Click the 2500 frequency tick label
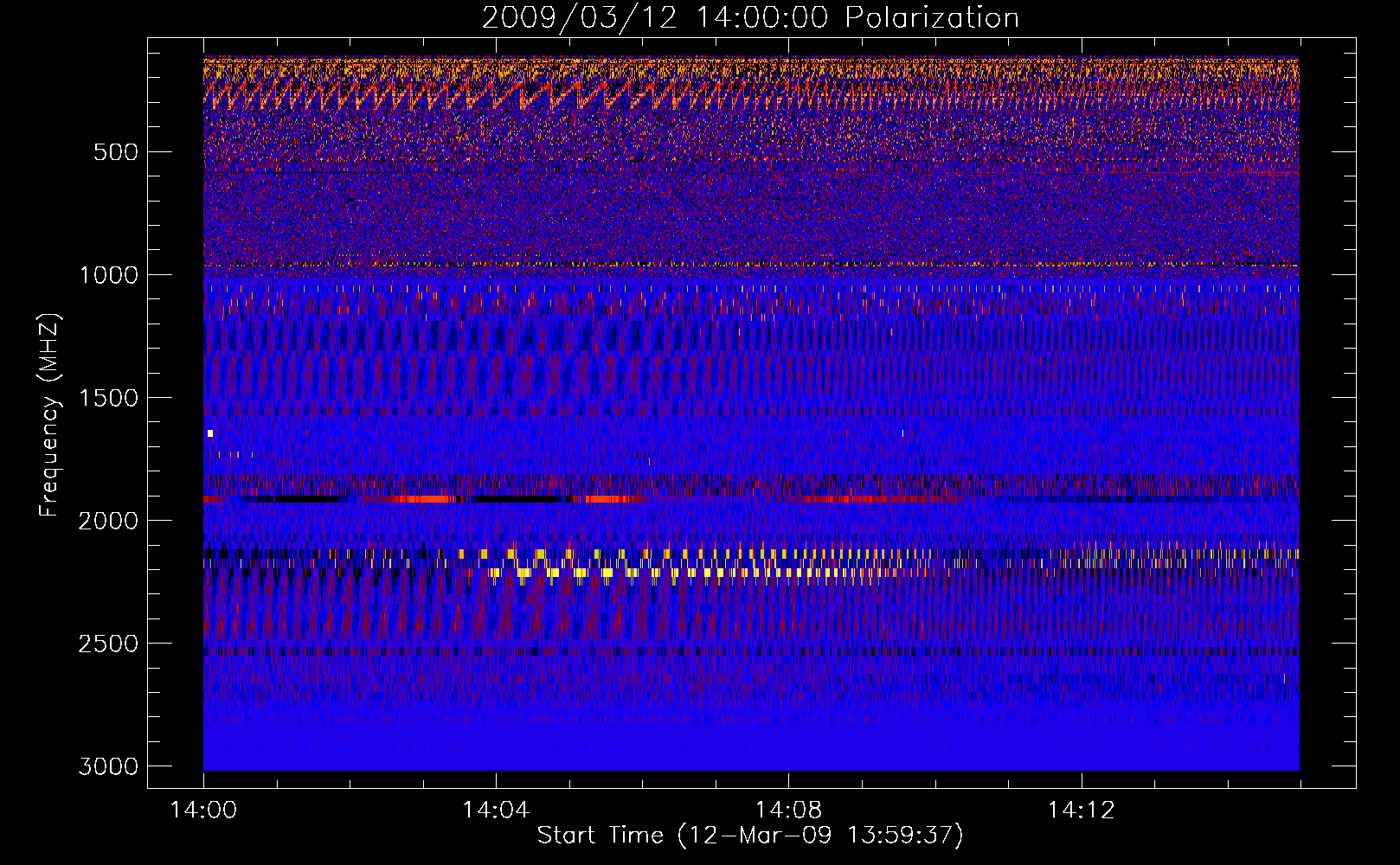 pyautogui.click(x=108, y=644)
